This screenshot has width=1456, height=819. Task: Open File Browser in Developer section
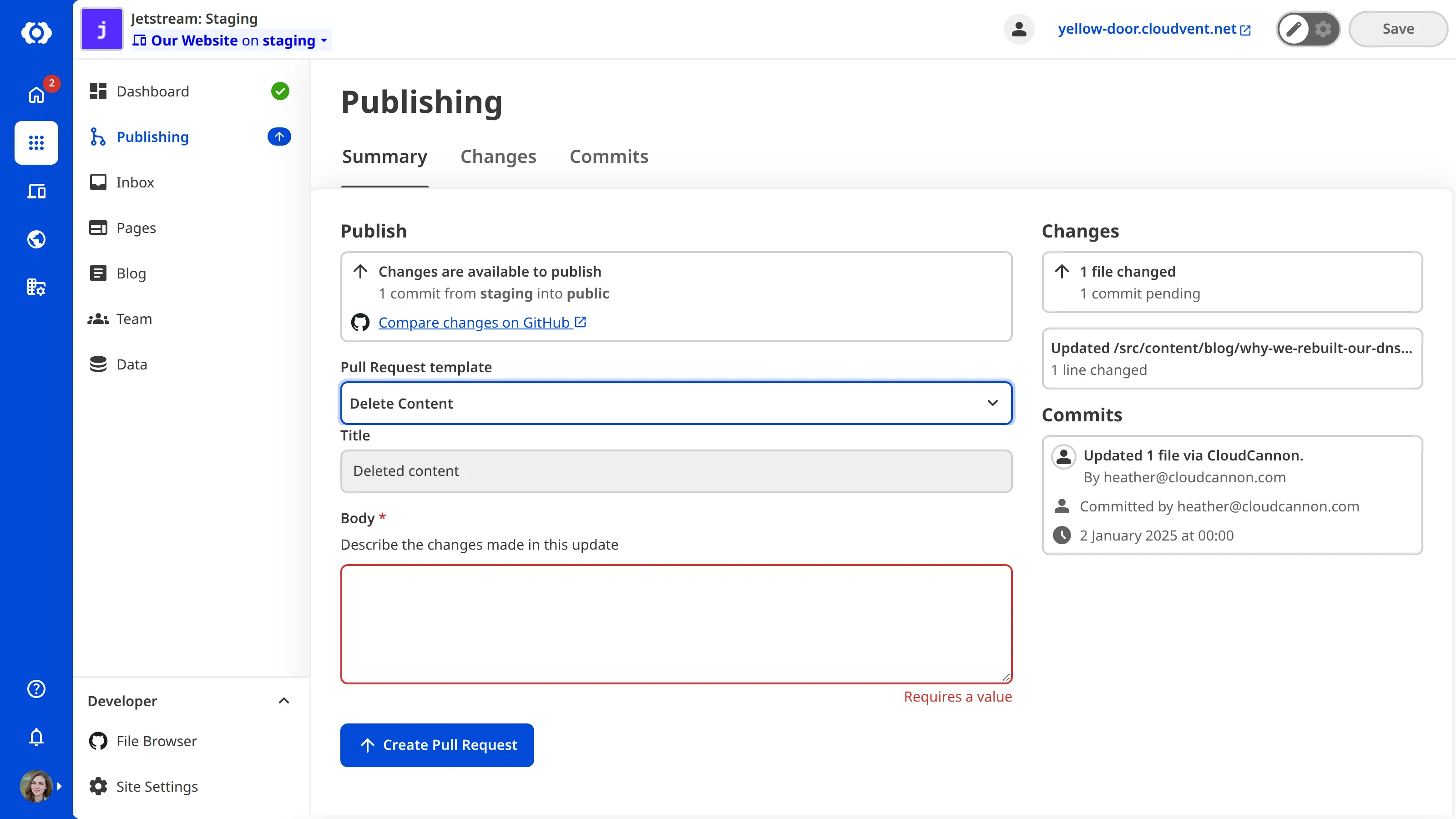click(x=157, y=741)
